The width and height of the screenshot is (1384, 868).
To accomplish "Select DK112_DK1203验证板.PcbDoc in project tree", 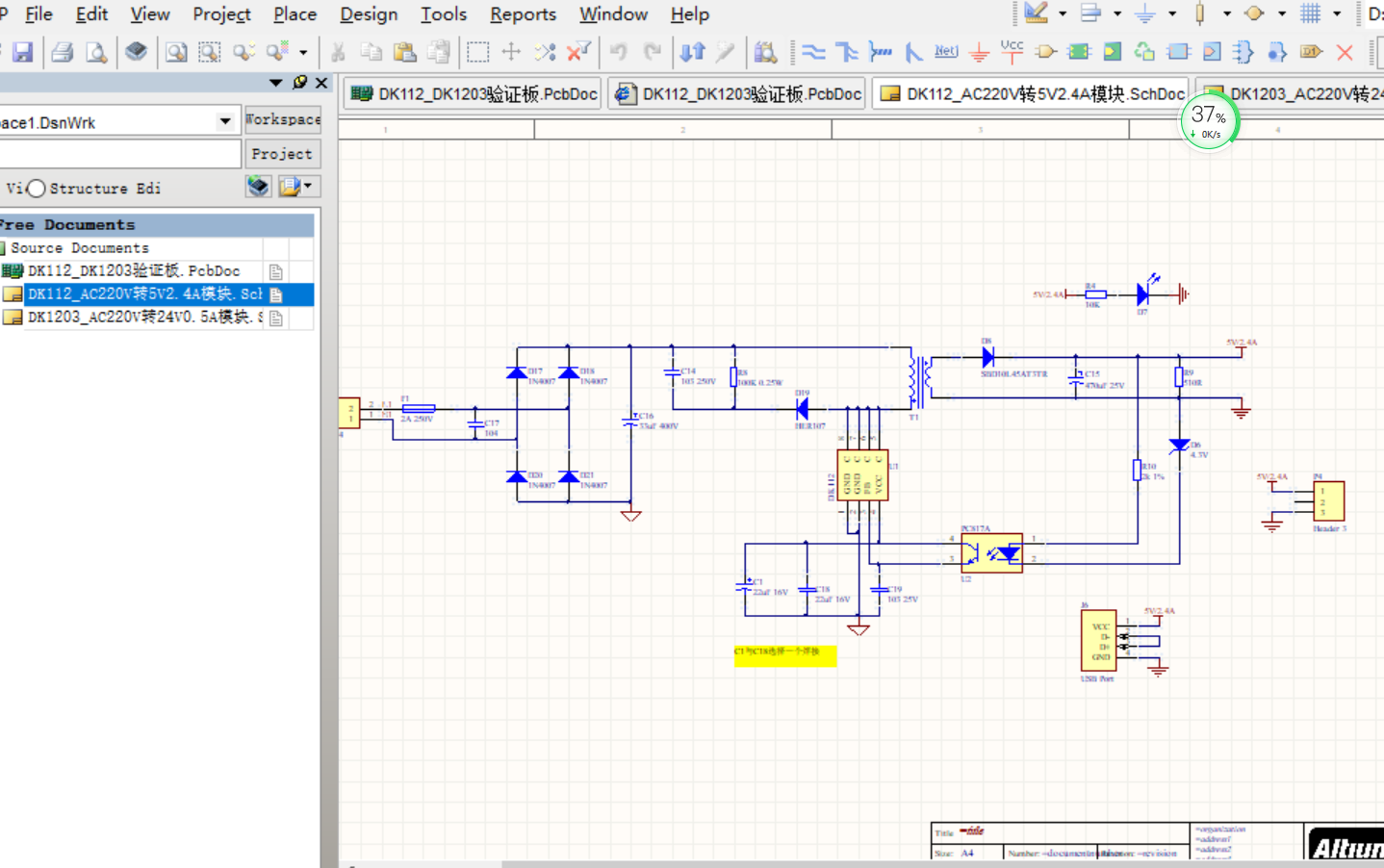I will pos(133,271).
